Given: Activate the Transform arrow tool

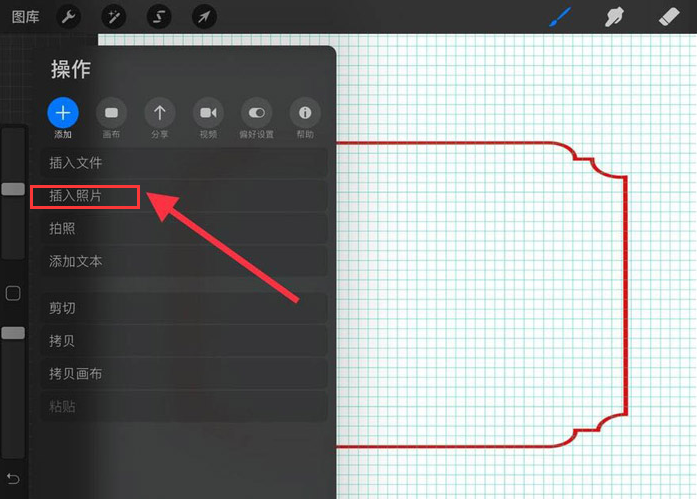Looking at the screenshot, I should 204,17.
